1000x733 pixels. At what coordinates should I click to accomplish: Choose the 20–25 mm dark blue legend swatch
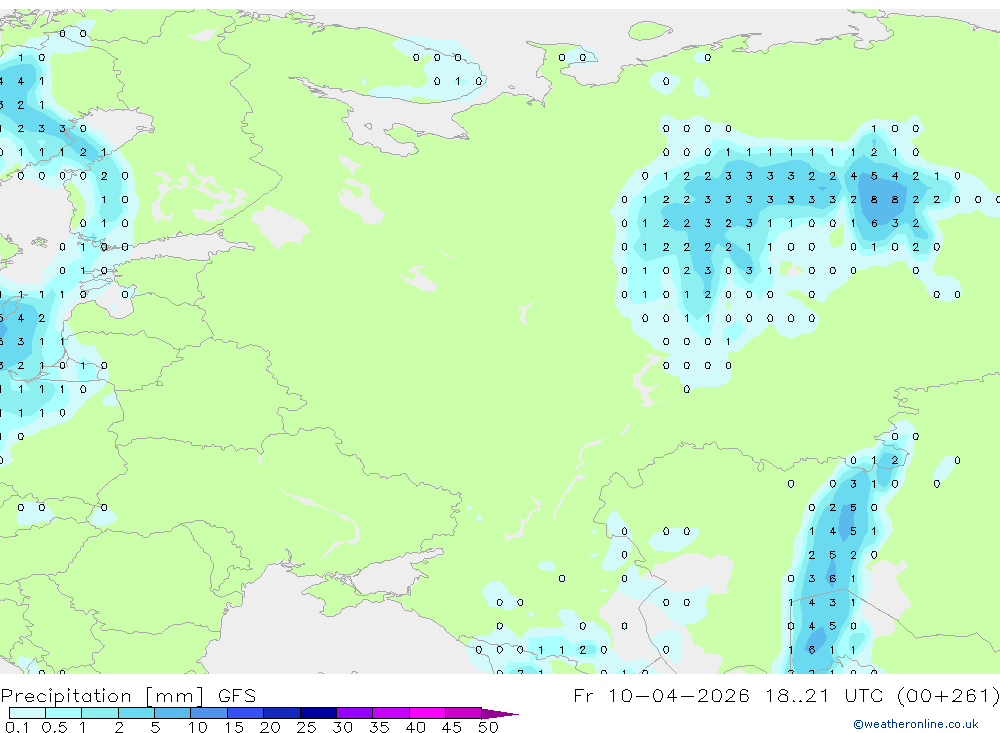(282, 713)
